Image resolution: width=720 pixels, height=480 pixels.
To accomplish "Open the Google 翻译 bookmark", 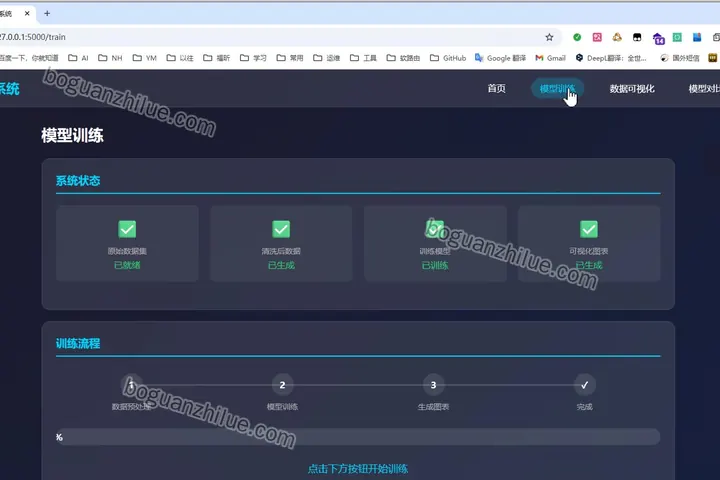I will [x=500, y=58].
